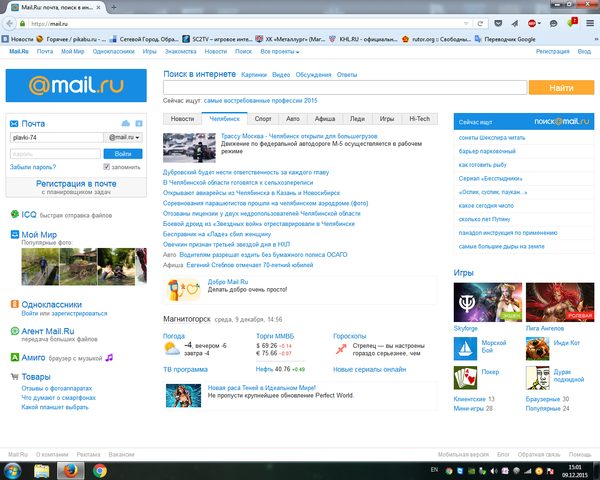Open Мой Мир via its smiley icon
Screen dimensions: 600x480
(12, 235)
